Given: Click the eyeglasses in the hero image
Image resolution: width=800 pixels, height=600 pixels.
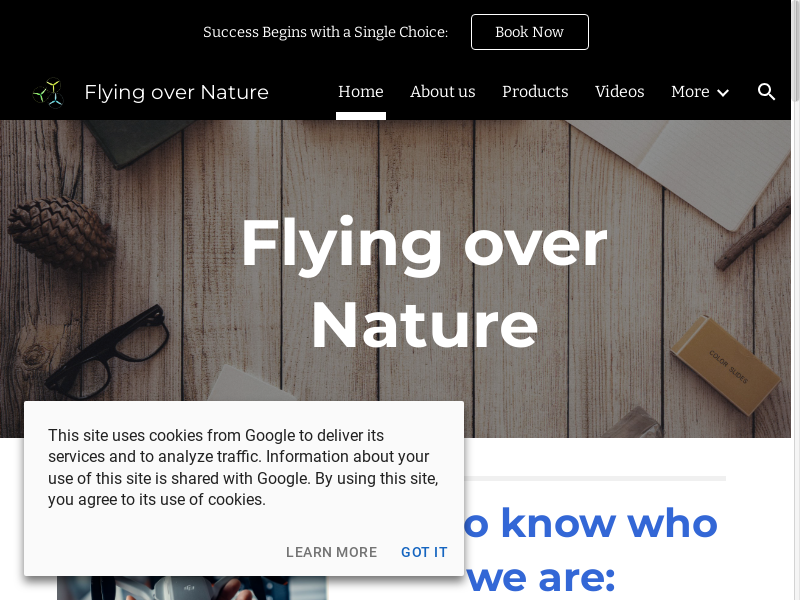Looking at the screenshot, I should [x=108, y=351].
